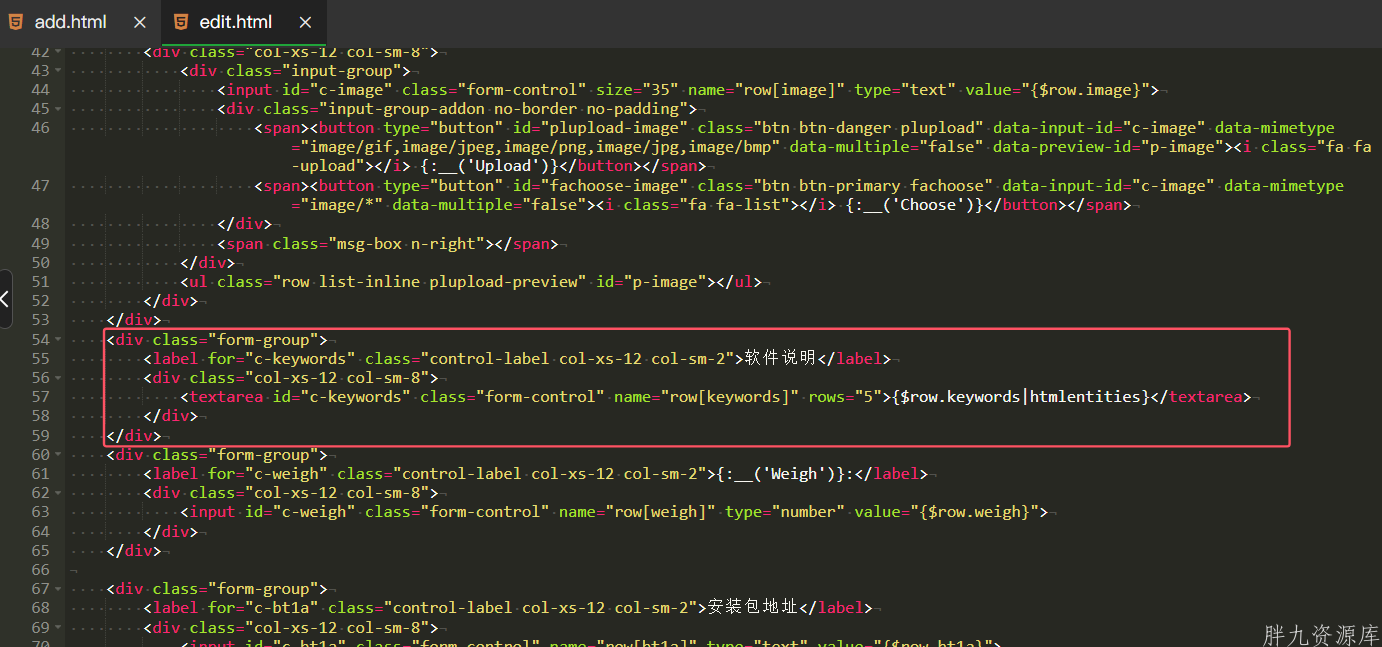Close the add.html tab
This screenshot has width=1382, height=647.
point(140,22)
